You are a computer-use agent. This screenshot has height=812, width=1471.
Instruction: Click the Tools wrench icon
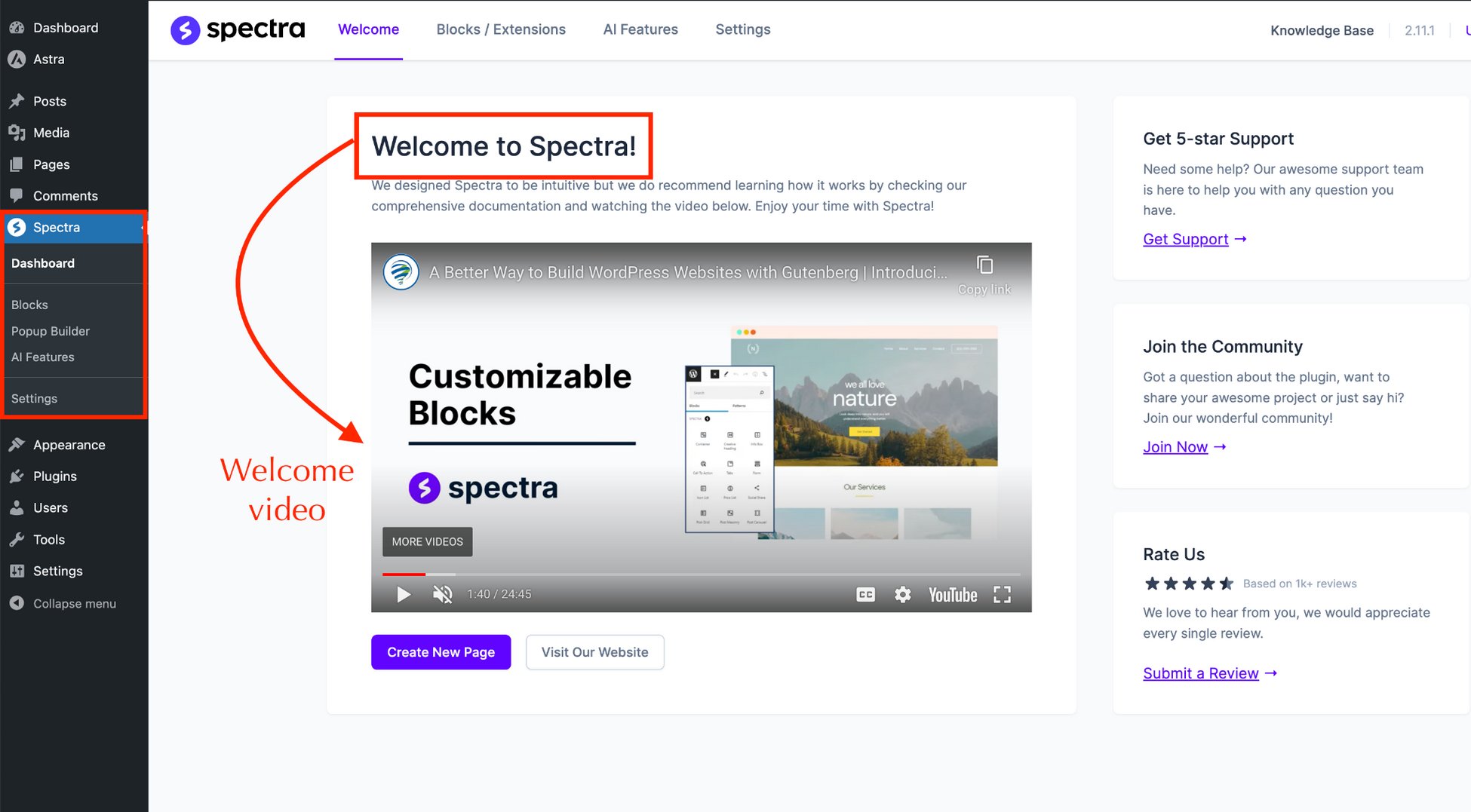click(x=17, y=540)
